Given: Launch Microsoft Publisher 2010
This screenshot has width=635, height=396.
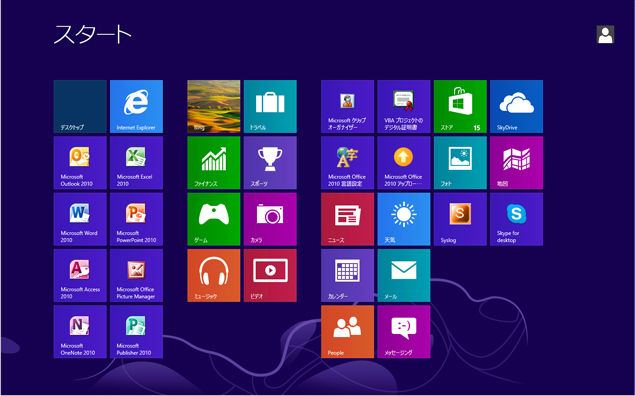Looking at the screenshot, I should [x=136, y=332].
